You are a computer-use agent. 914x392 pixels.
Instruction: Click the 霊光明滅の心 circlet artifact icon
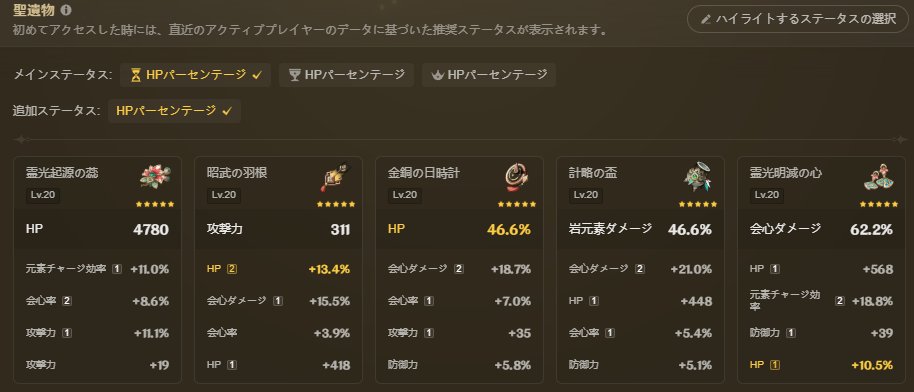click(879, 177)
